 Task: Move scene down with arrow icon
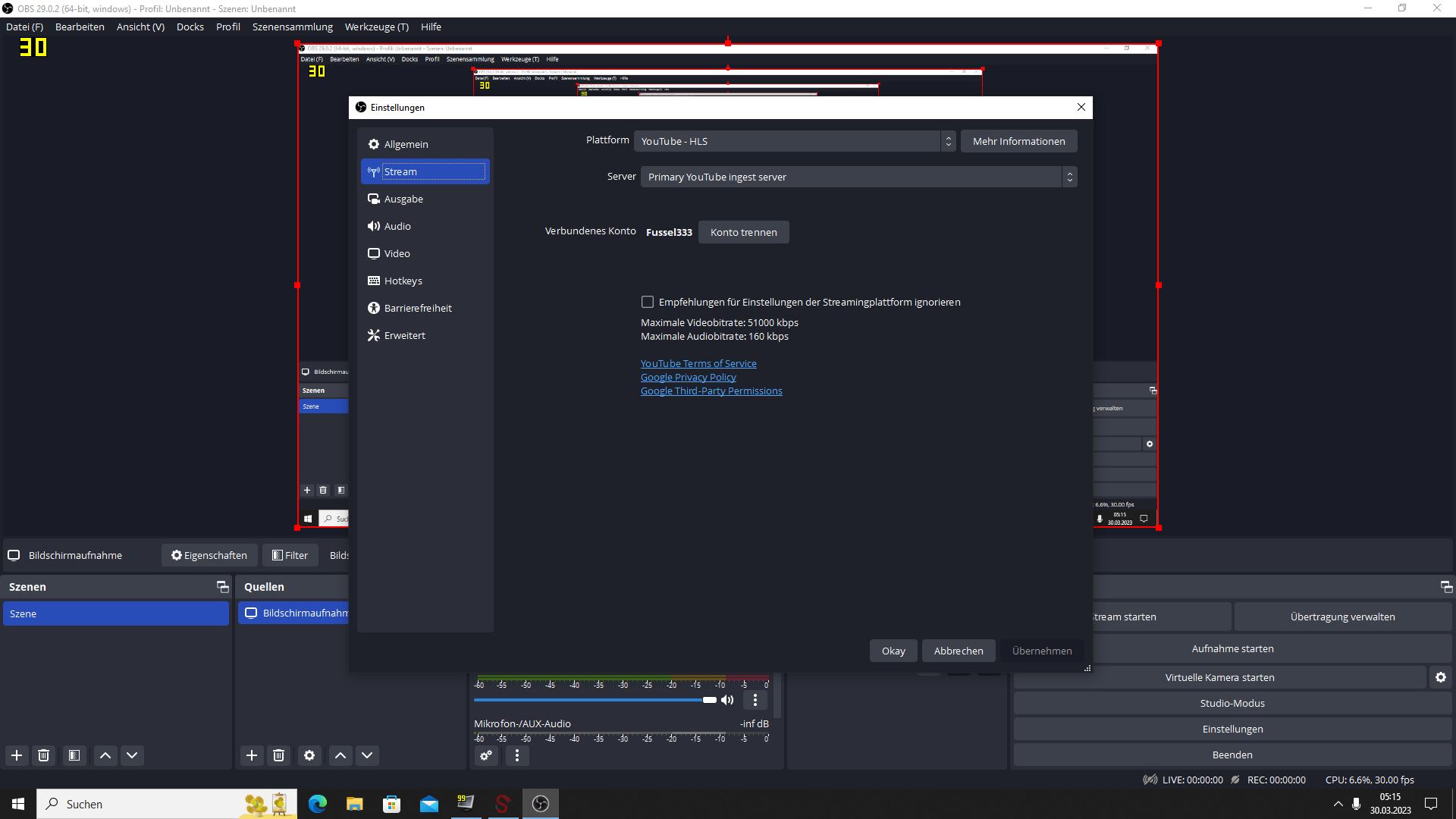pos(132,755)
